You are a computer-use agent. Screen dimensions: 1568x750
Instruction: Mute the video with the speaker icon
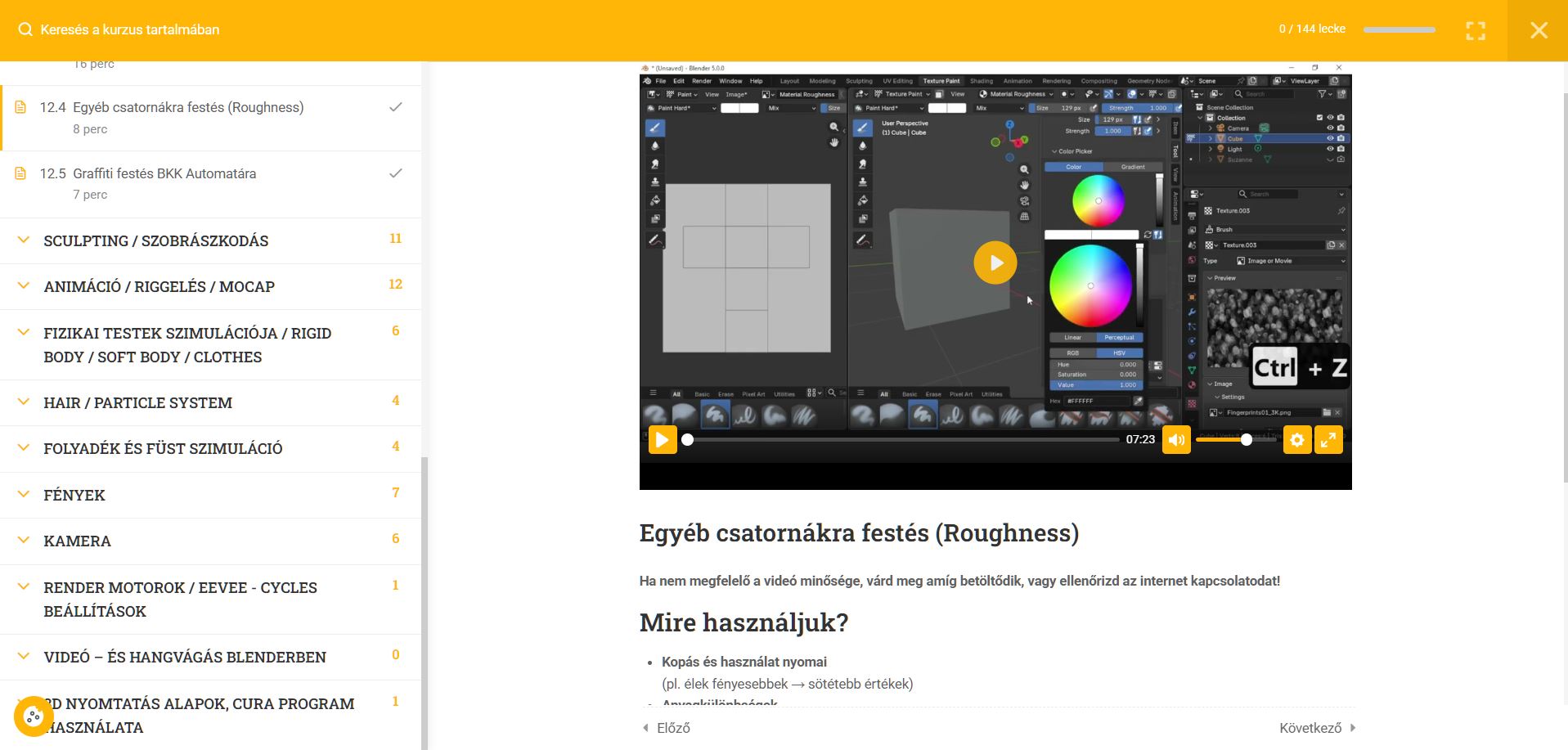1176,440
